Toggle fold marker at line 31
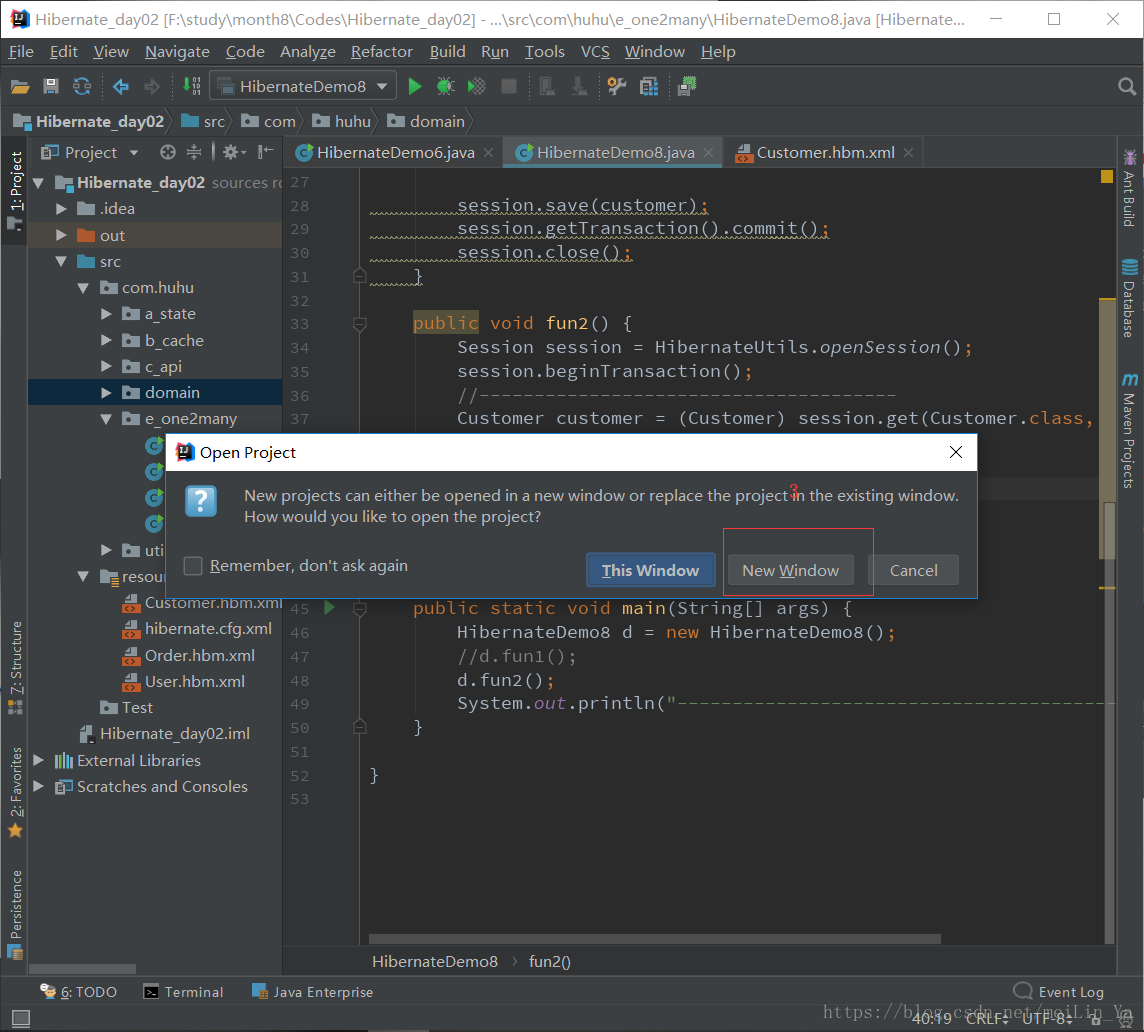 [359, 276]
